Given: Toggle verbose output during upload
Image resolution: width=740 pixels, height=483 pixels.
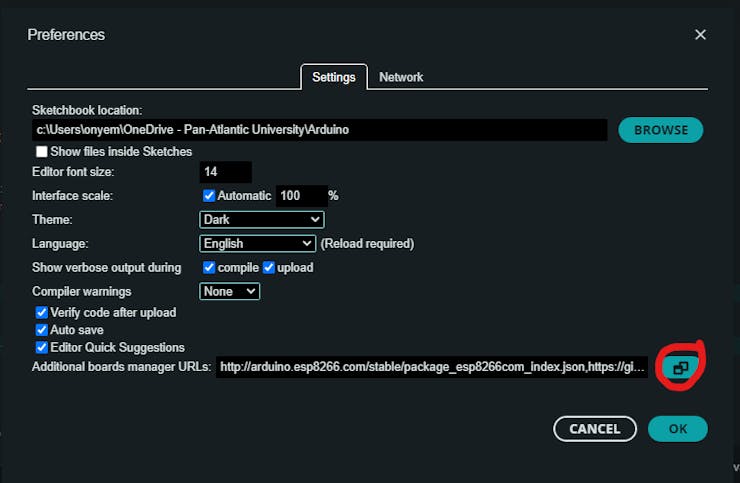Looking at the screenshot, I should [269, 267].
